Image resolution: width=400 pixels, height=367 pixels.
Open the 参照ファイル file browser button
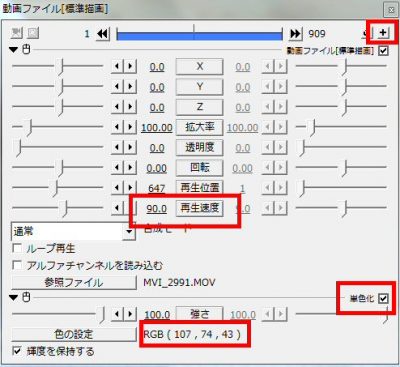(x=73, y=283)
